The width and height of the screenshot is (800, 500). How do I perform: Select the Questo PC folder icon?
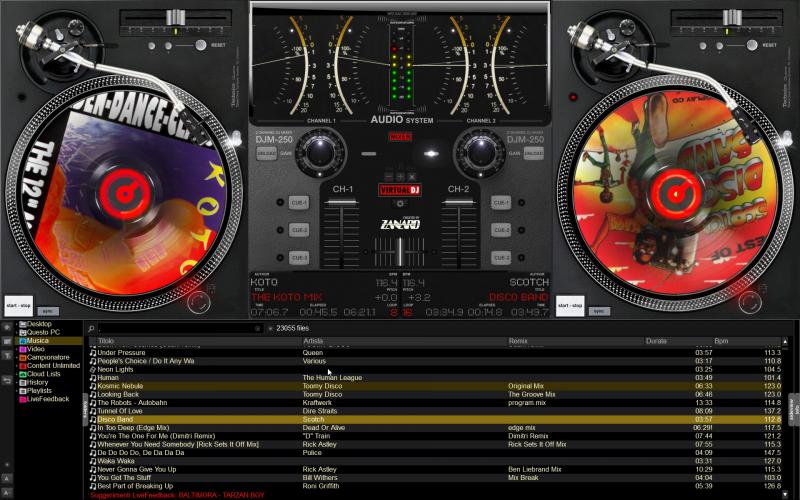22,332
